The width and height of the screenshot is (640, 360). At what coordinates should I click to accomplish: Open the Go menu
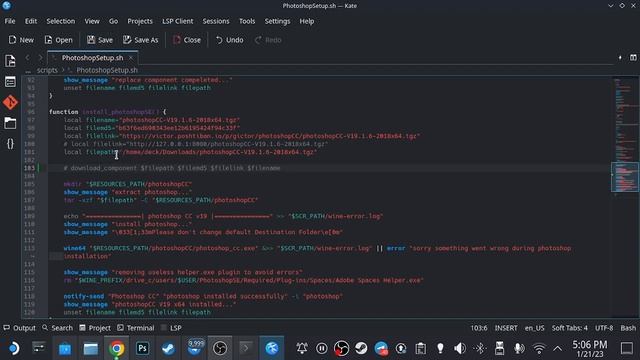[x=113, y=21]
